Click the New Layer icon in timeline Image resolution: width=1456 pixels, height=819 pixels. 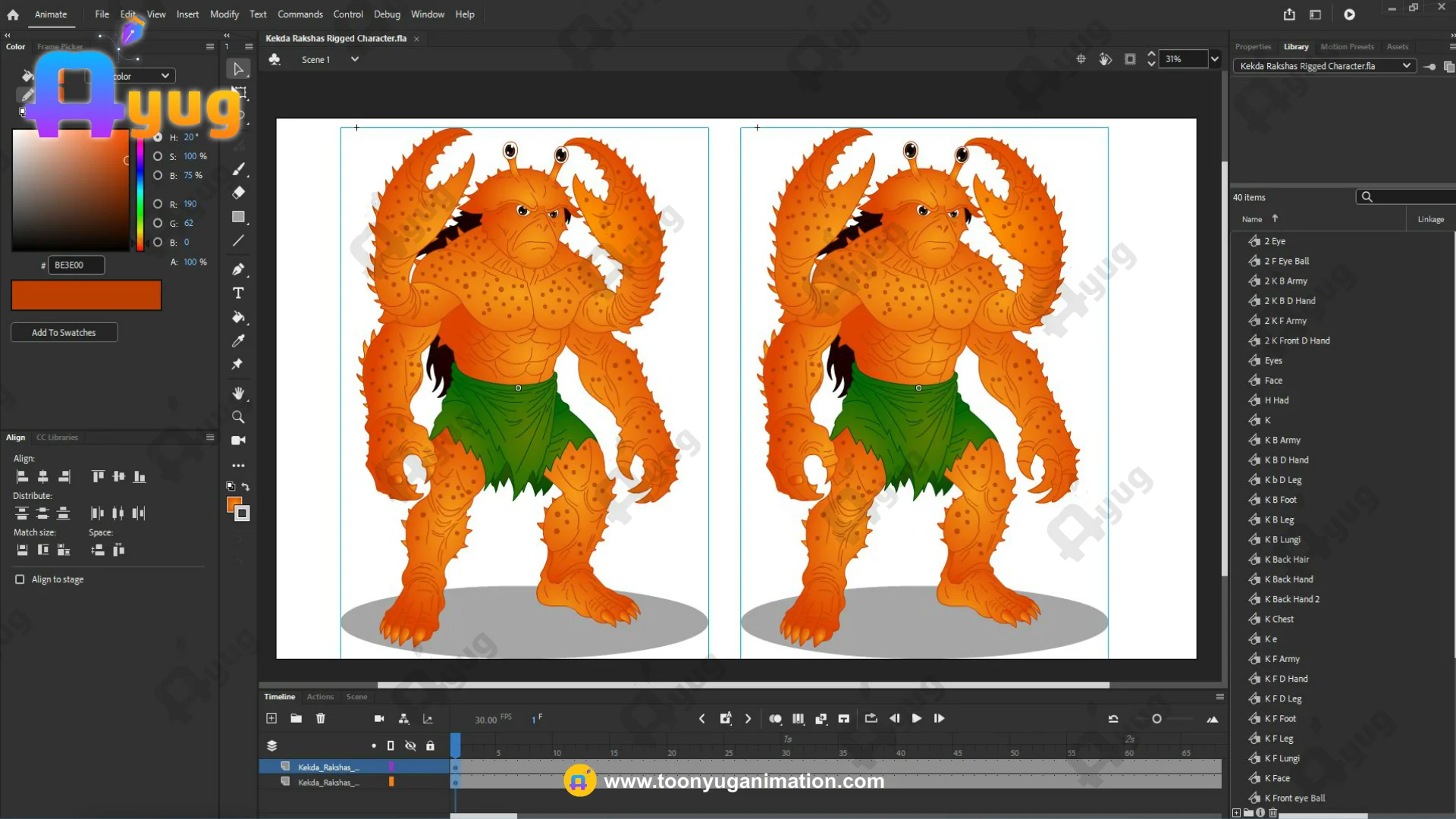pyautogui.click(x=271, y=718)
